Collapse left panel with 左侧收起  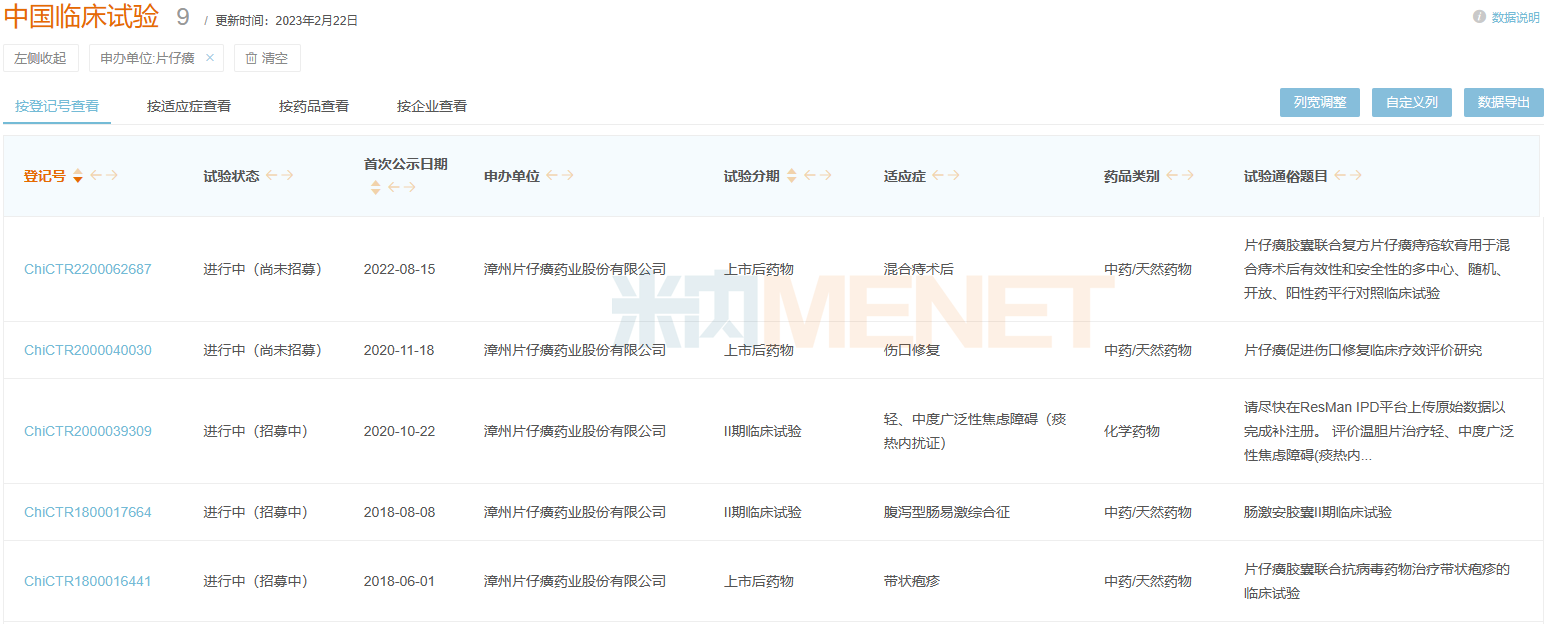coord(40,58)
